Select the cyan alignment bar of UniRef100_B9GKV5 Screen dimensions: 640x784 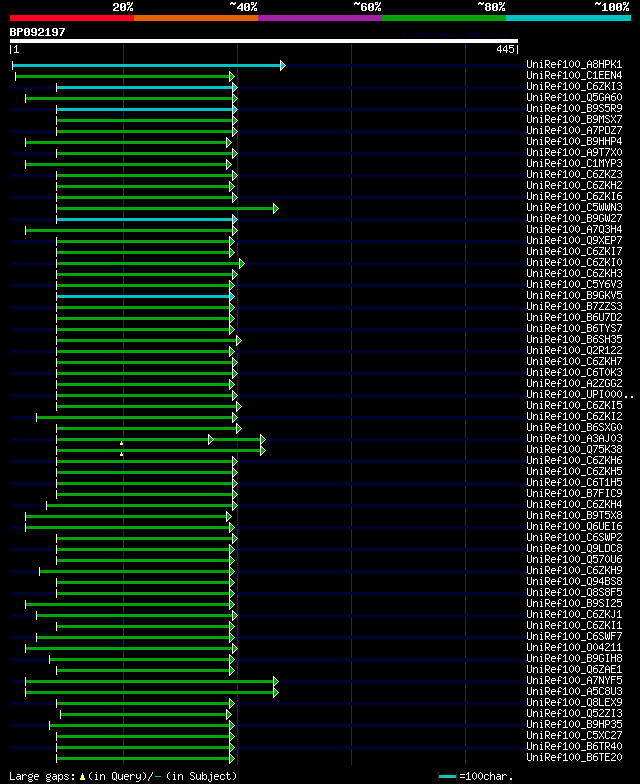pyautogui.click(x=146, y=296)
